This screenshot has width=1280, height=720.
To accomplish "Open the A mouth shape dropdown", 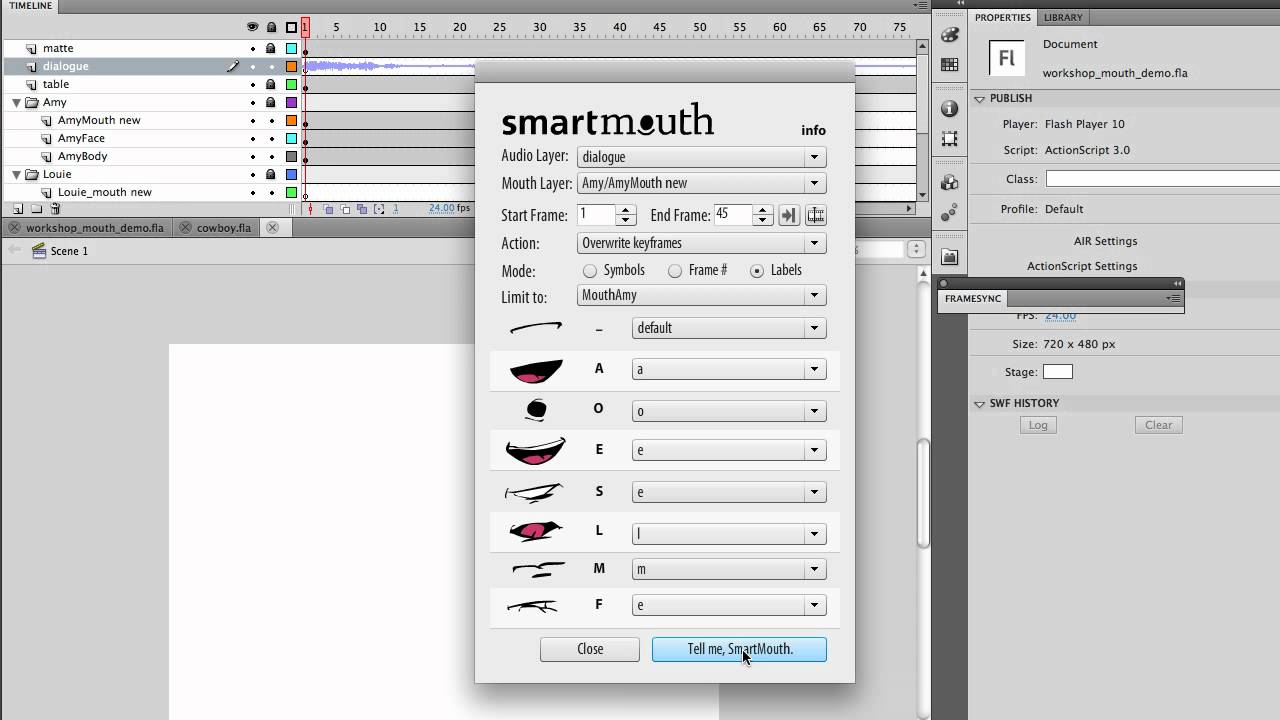I will tap(729, 369).
